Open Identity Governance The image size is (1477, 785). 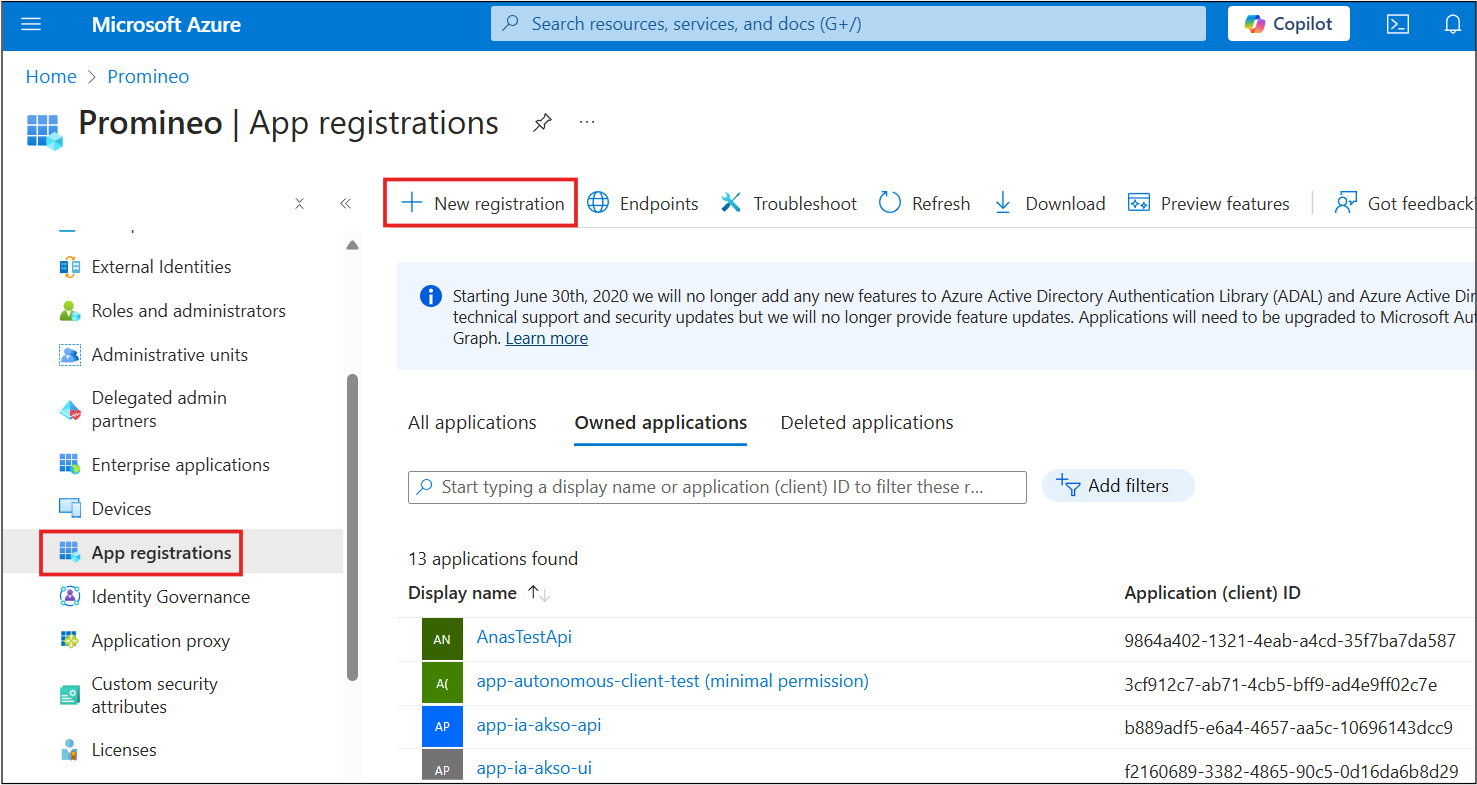170,597
